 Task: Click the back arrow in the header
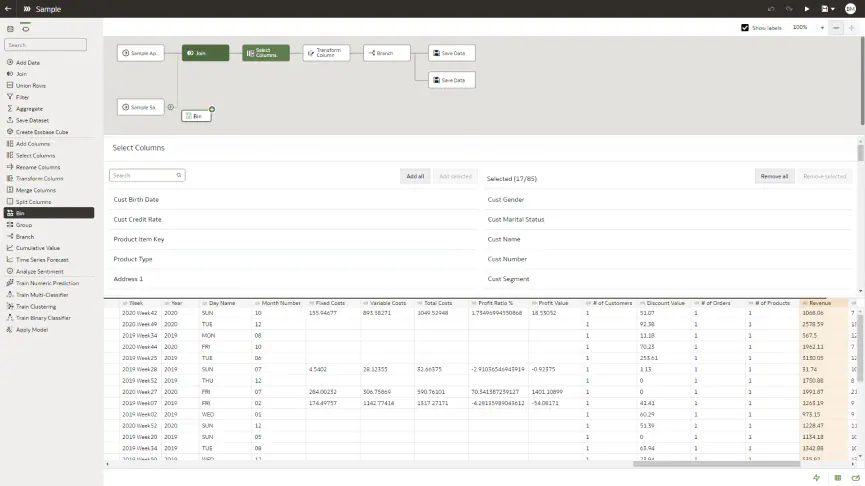8,8
